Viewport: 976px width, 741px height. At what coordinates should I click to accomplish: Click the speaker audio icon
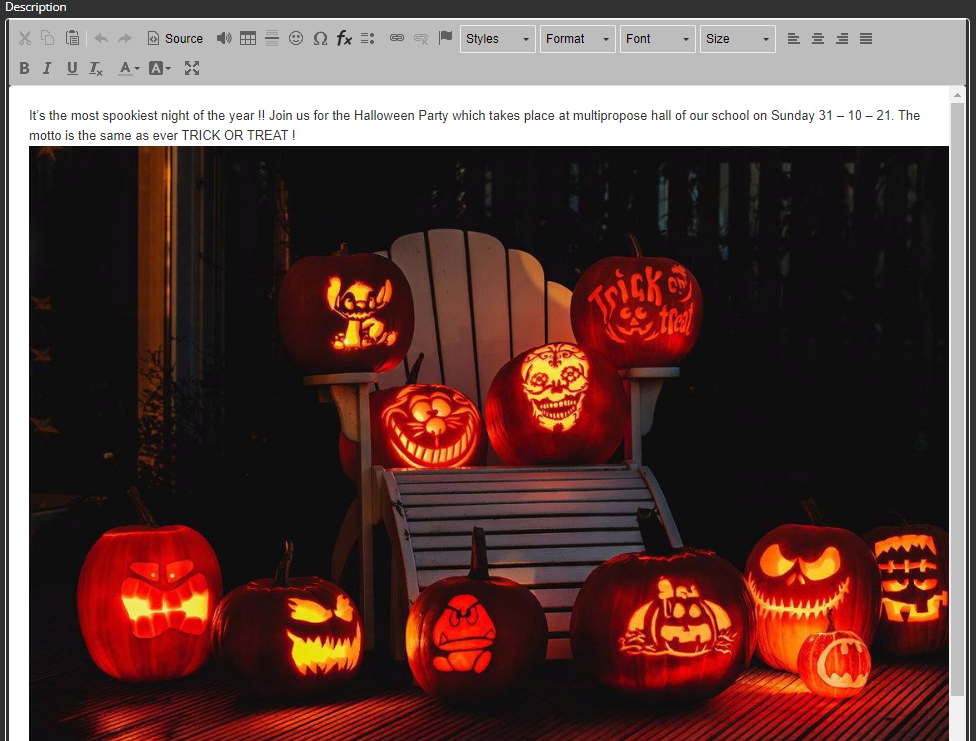point(224,39)
